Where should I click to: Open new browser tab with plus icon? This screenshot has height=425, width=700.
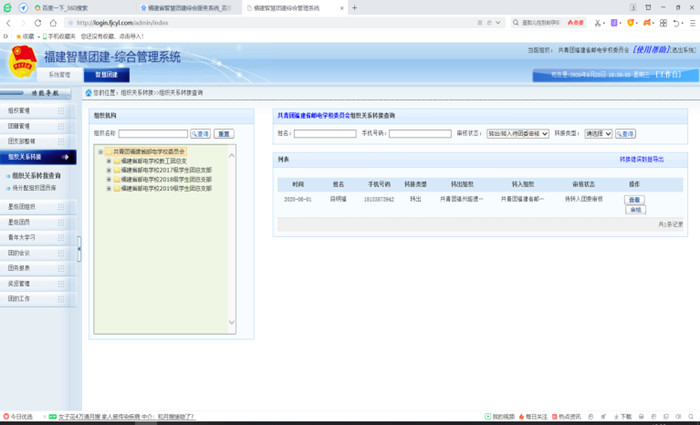click(354, 7)
